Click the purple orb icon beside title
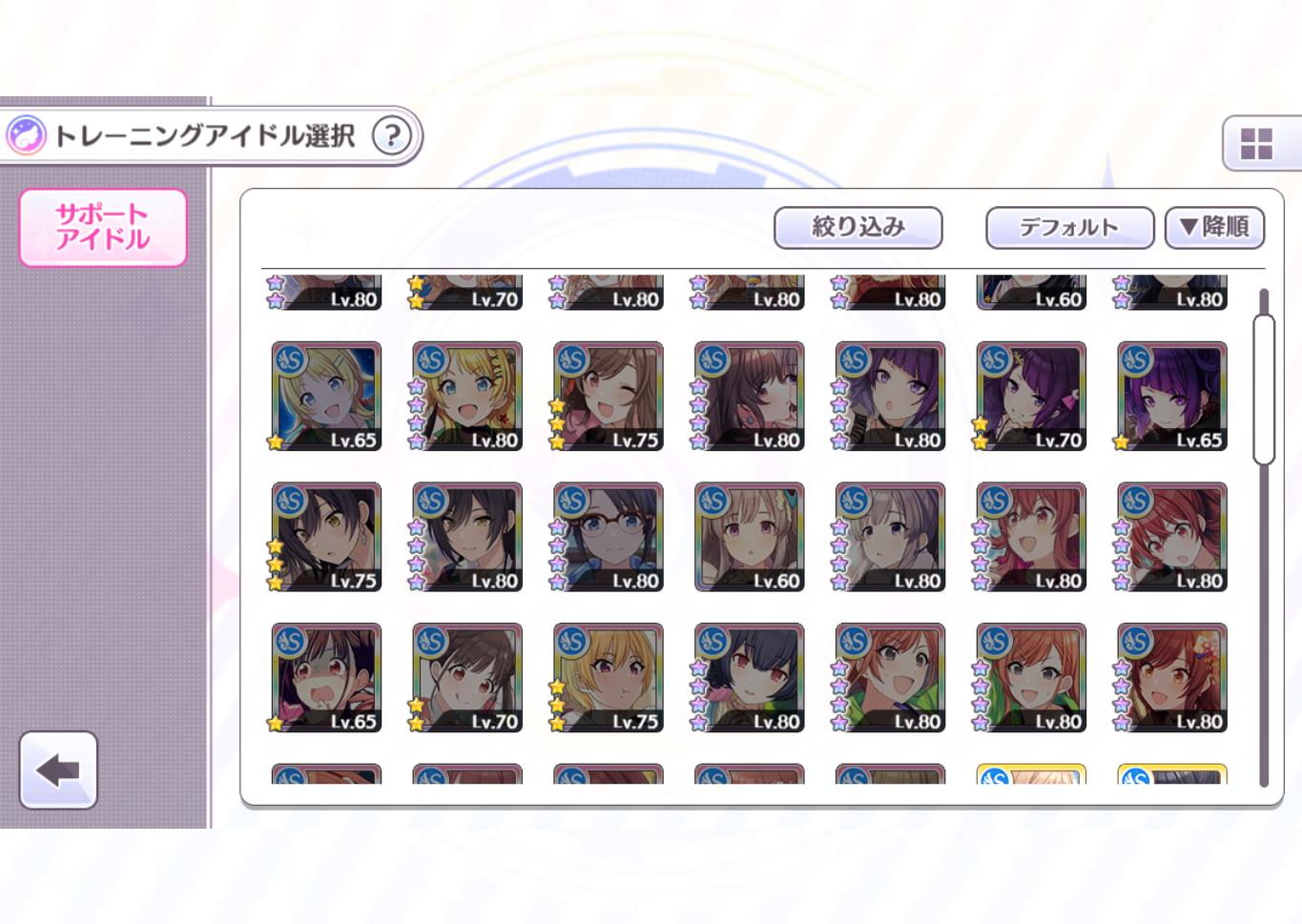This screenshot has height=924, width=1302. click(26, 135)
